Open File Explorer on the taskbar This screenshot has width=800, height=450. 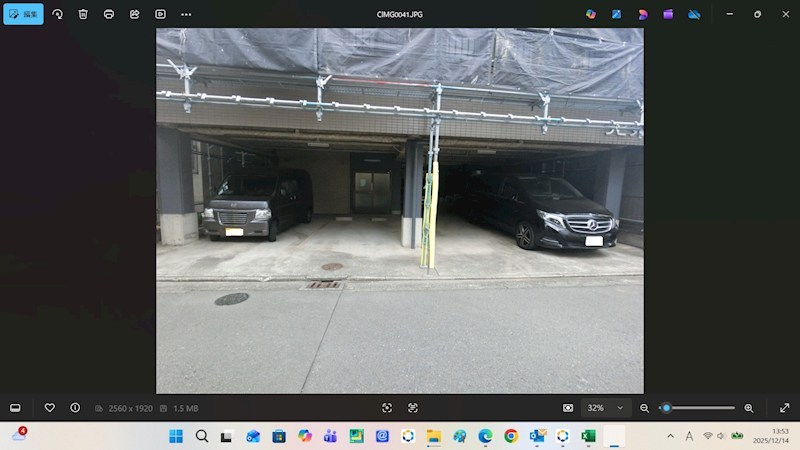click(x=434, y=436)
